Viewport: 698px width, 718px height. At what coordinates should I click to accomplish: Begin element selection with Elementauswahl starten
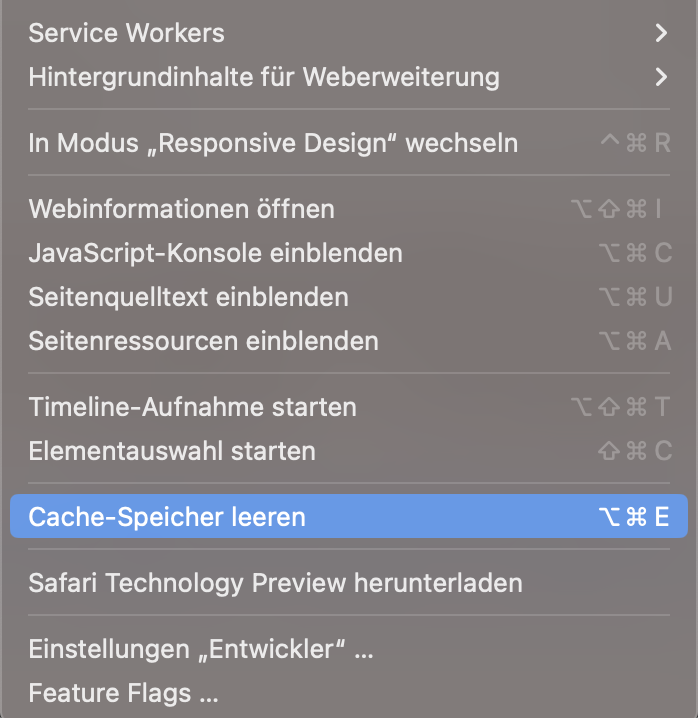tap(172, 451)
